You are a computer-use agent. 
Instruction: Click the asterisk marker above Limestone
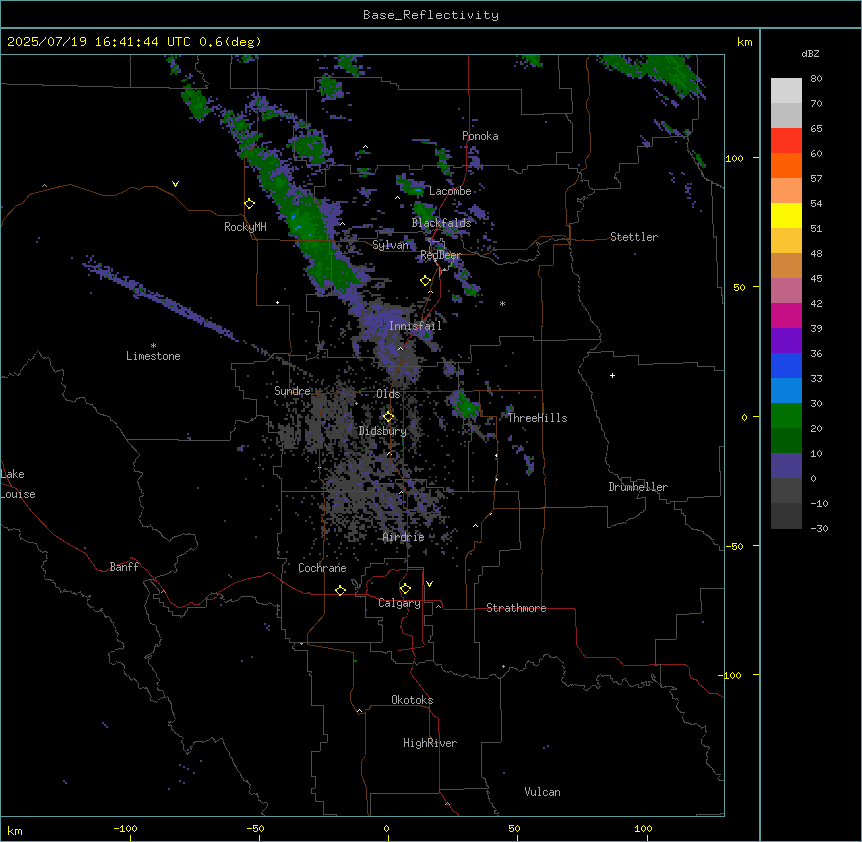[x=153, y=346]
